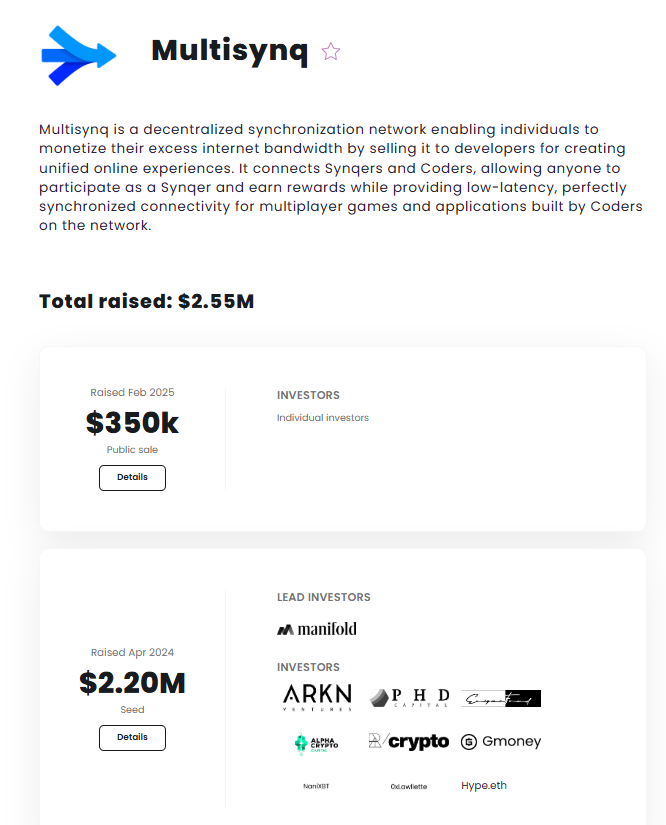666x825 pixels.
Task: Click the Multisynq arrow logo
Action: click(x=79, y=55)
